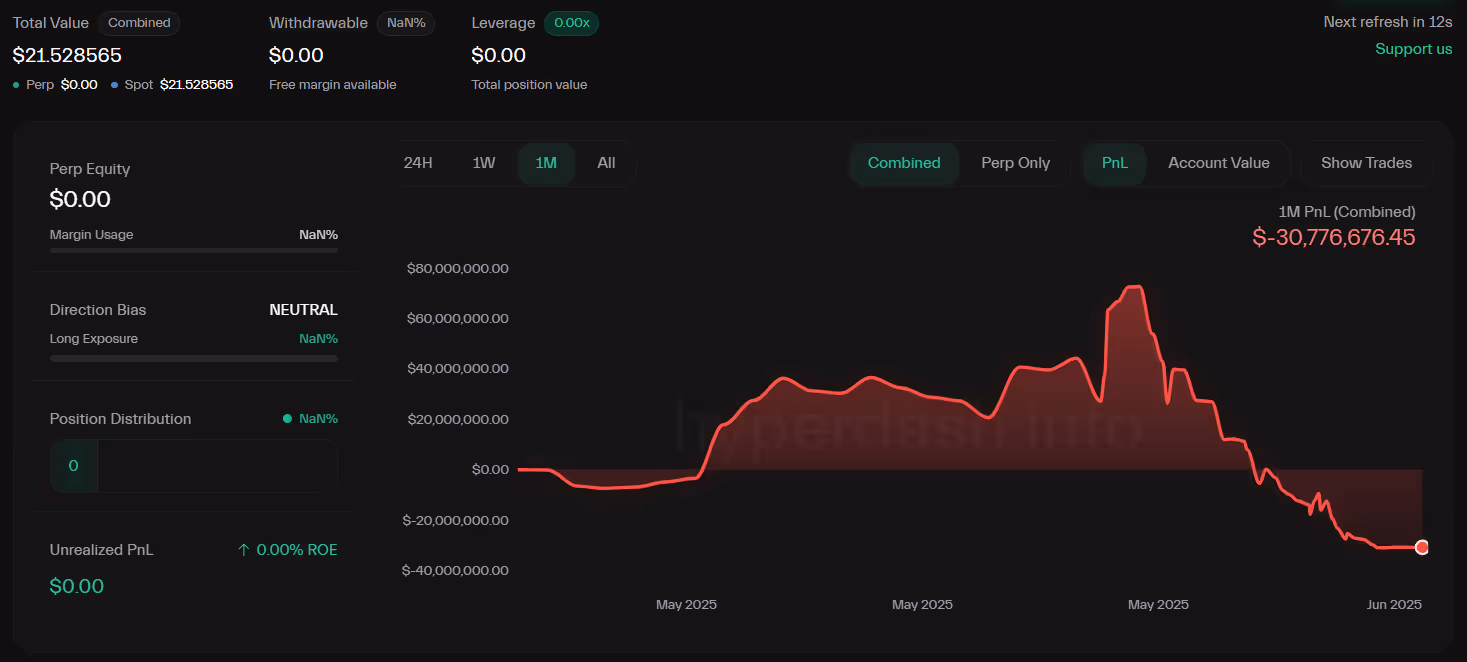Select the 0 segment in Position Distribution

point(73,465)
